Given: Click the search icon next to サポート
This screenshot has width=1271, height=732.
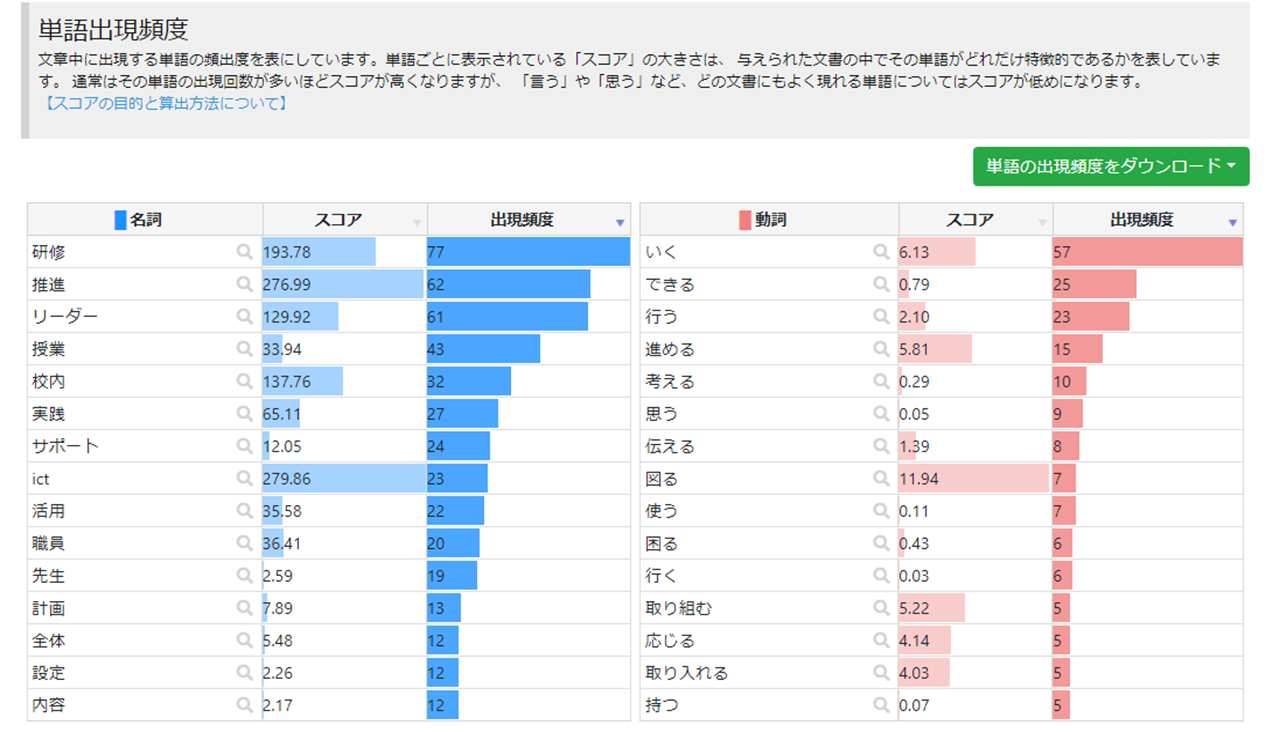Looking at the screenshot, I should point(244,446).
